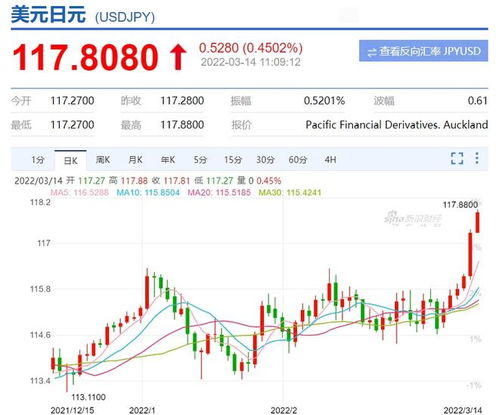Click the swap arrows on the JPYUSD button
Image resolution: width=499 pixels, height=415 pixels.
tap(372, 52)
